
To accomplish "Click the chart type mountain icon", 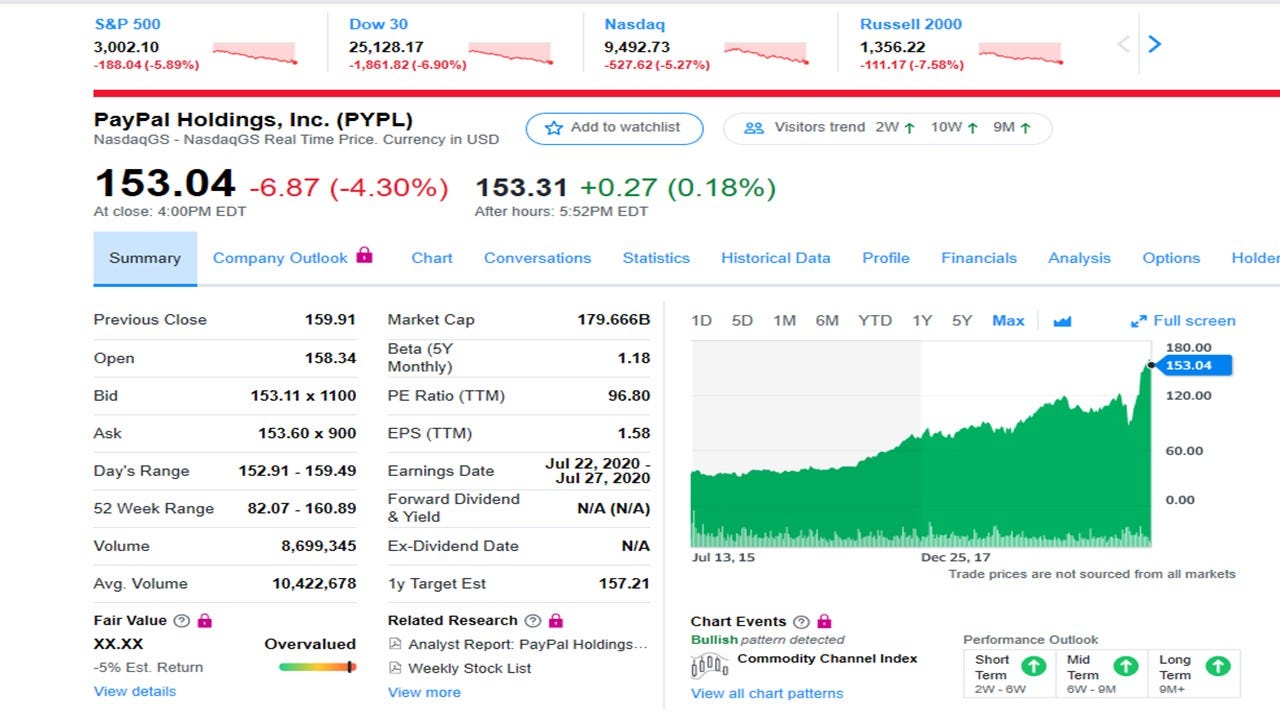I will (x=1062, y=321).
